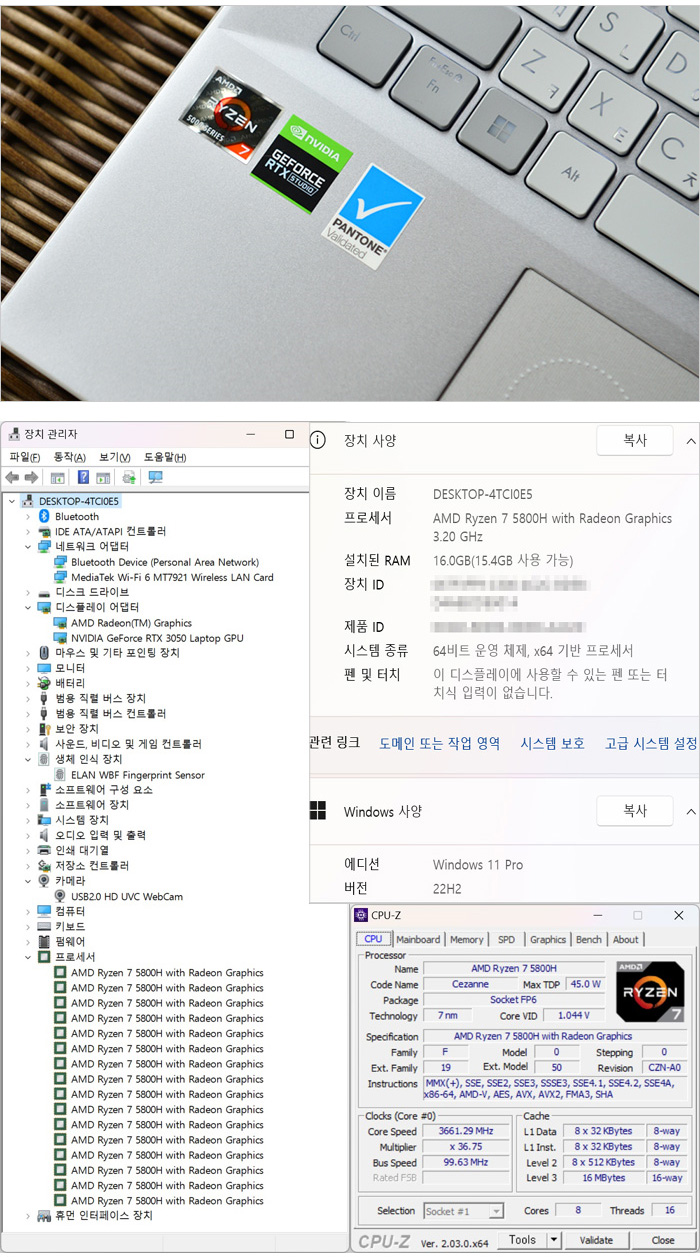Switch to the SPD tab in CPU-Z
700x1257 pixels.
point(506,939)
